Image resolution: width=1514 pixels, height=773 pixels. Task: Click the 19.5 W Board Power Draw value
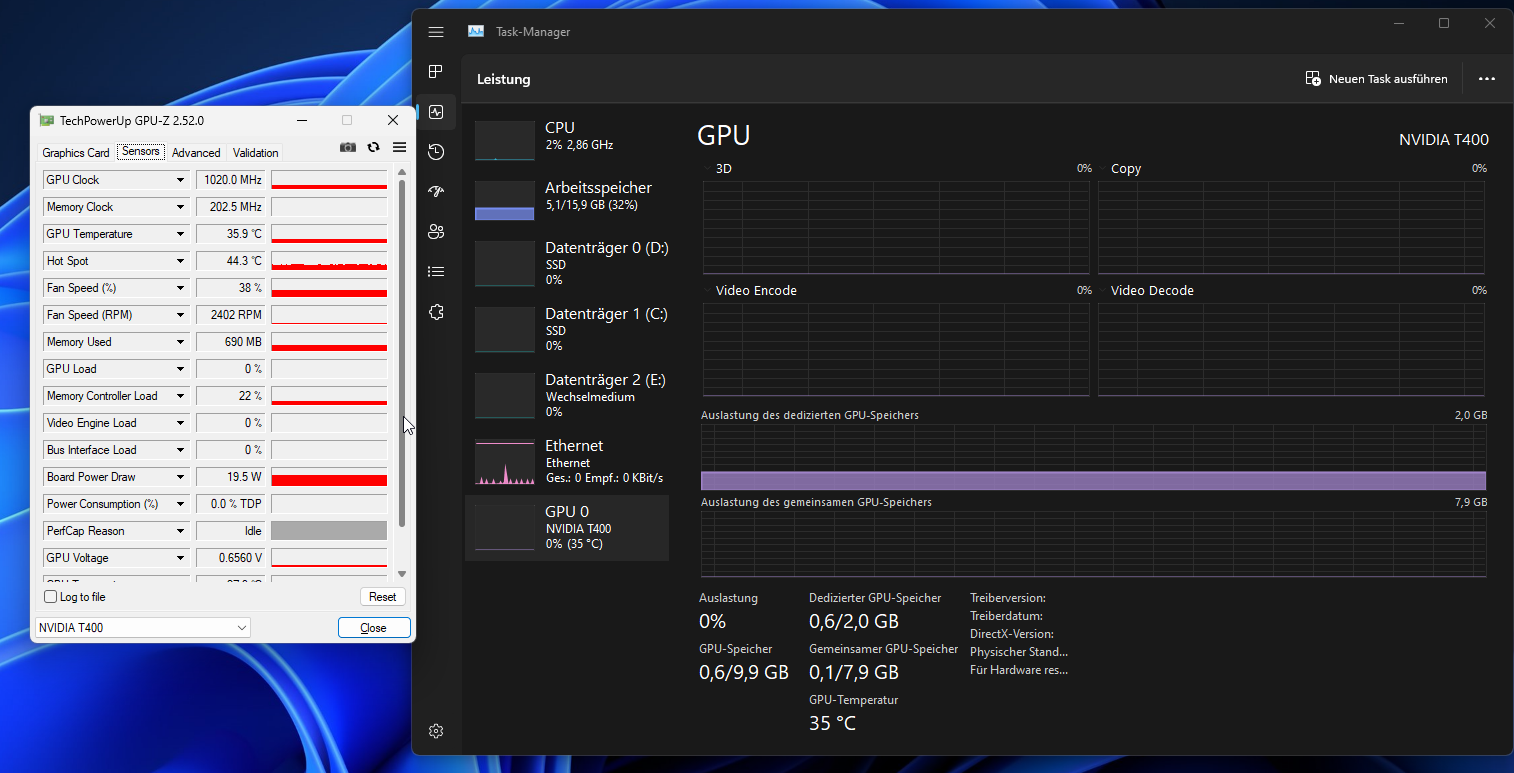tap(230, 477)
